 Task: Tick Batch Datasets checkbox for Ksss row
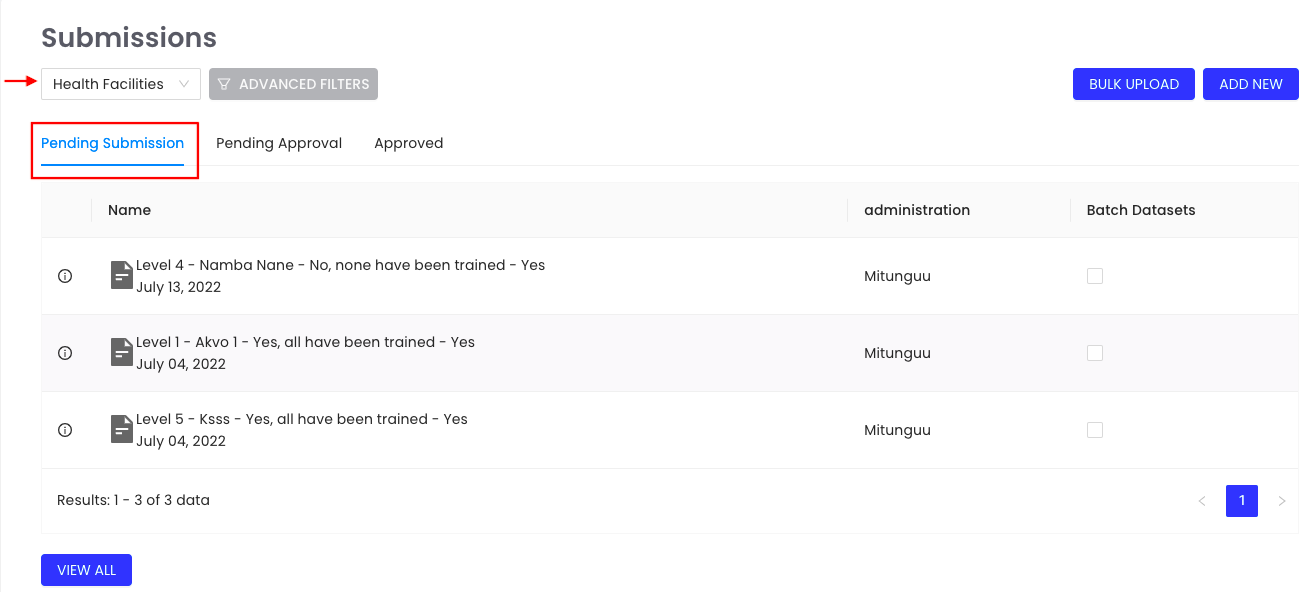coord(1095,430)
